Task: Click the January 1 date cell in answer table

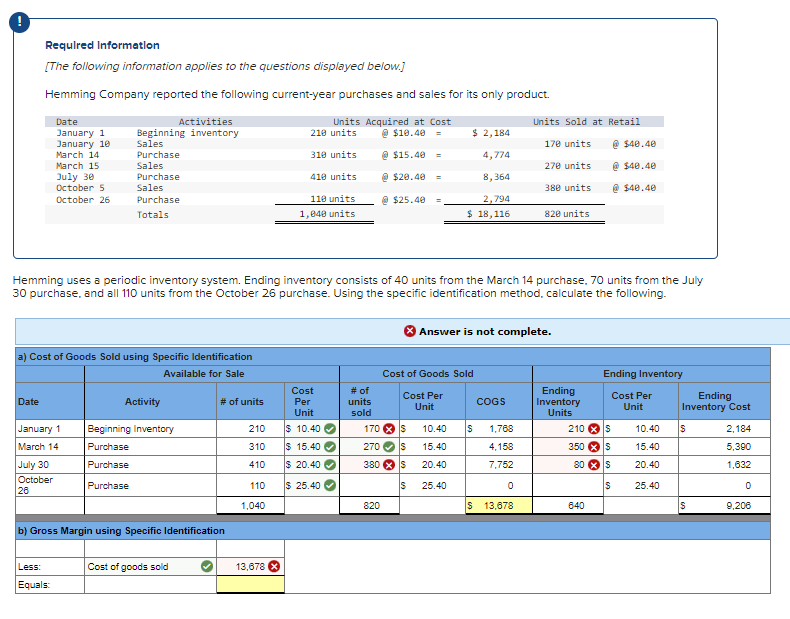Action: pyautogui.click(x=50, y=429)
